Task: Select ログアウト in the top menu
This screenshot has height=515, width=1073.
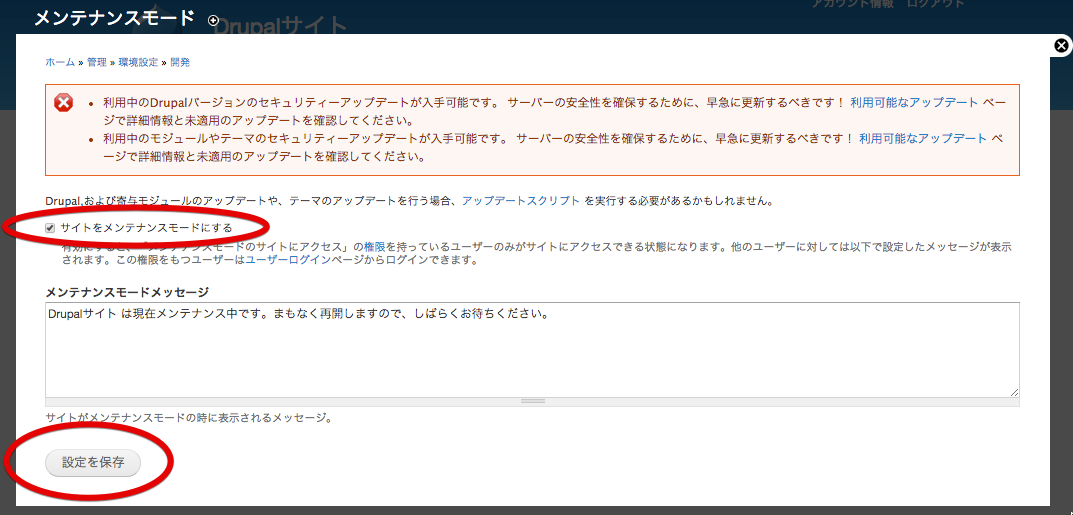Action: tap(935, 4)
